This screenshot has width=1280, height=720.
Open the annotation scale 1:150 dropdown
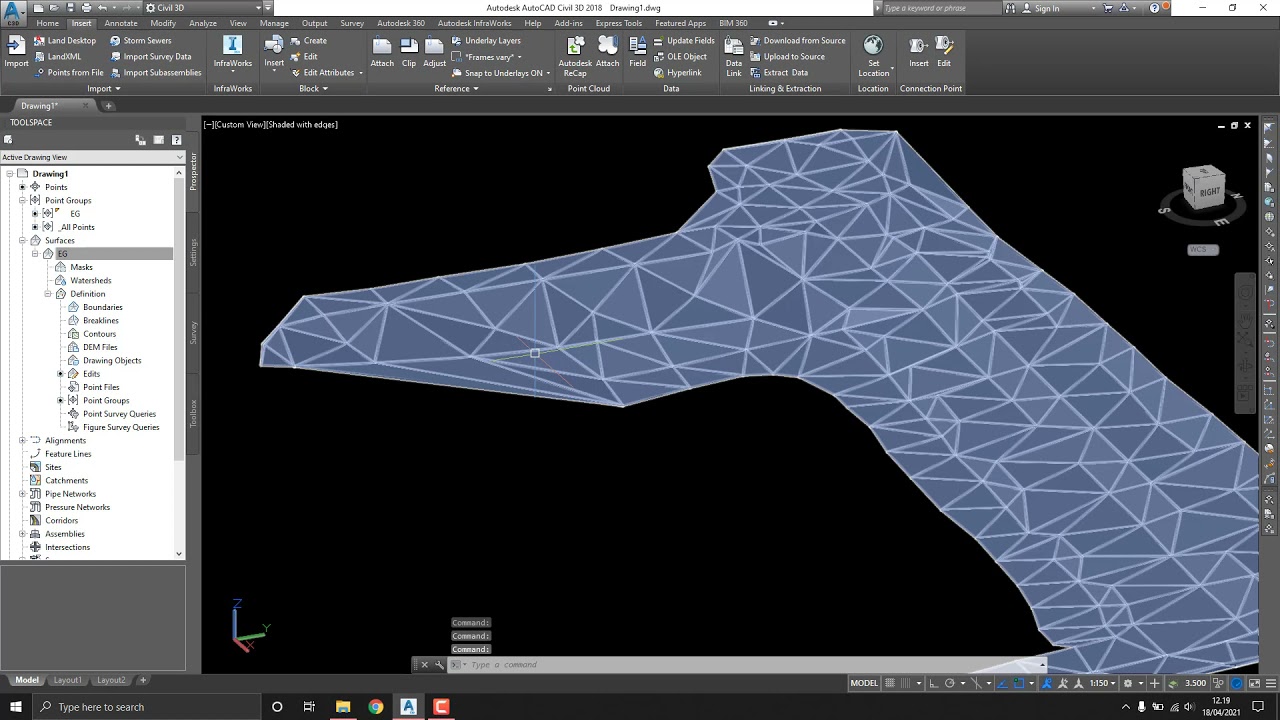coord(1104,683)
